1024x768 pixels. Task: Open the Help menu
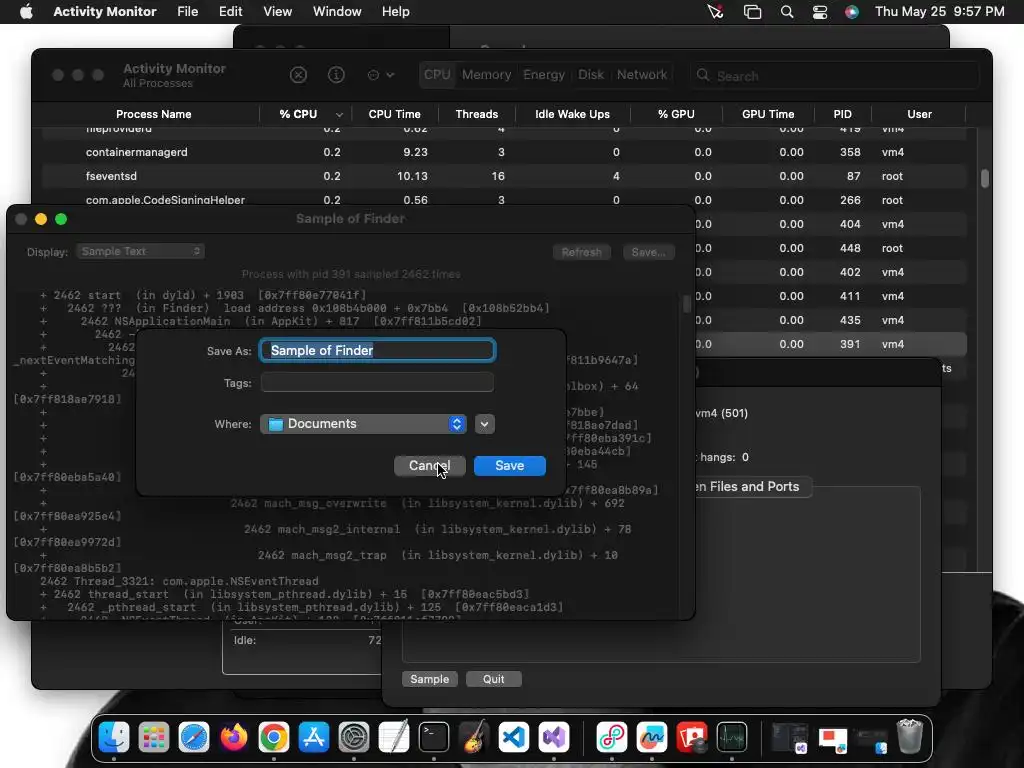click(396, 12)
